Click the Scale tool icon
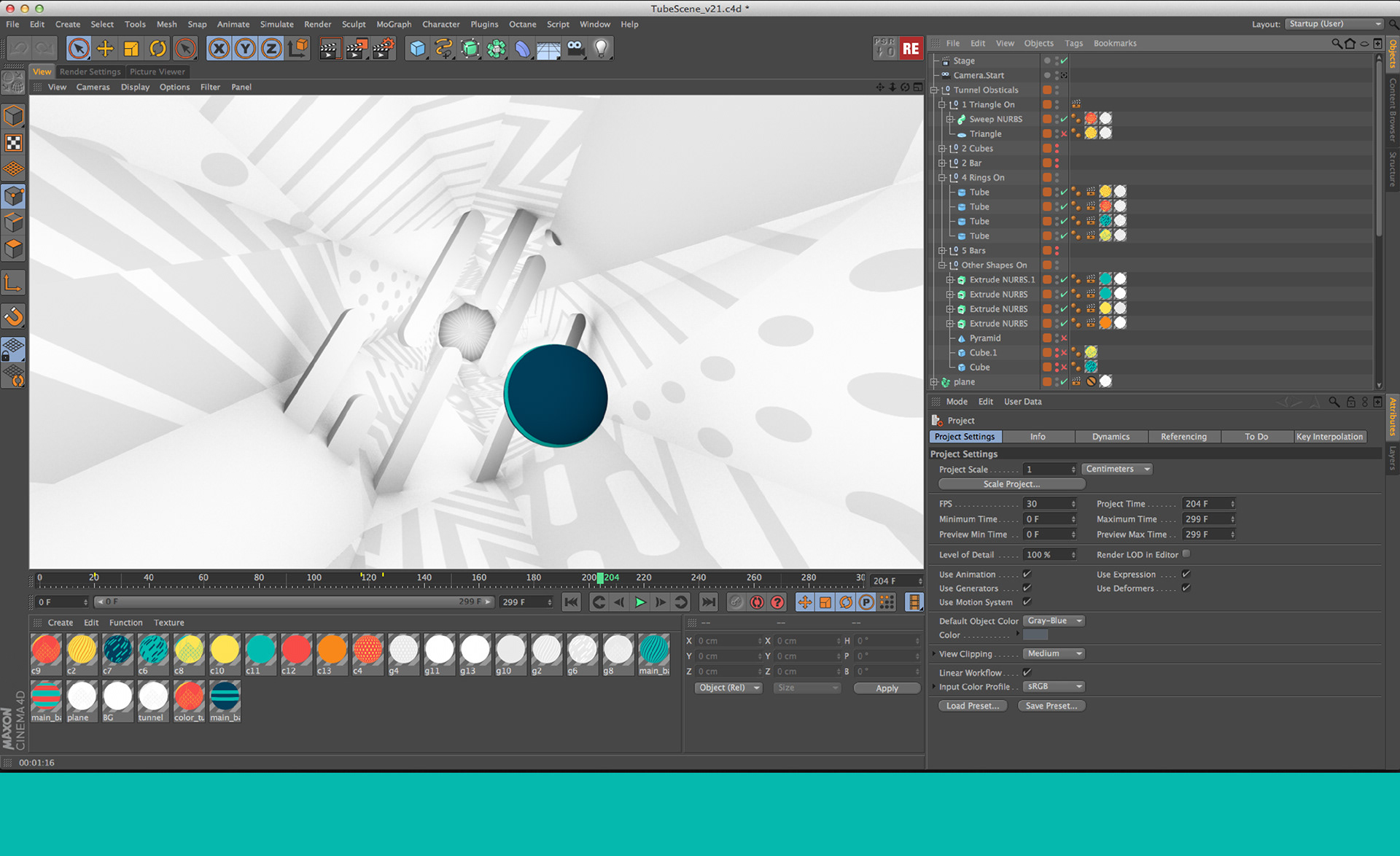Viewport: 1400px width, 856px height. coord(131,49)
